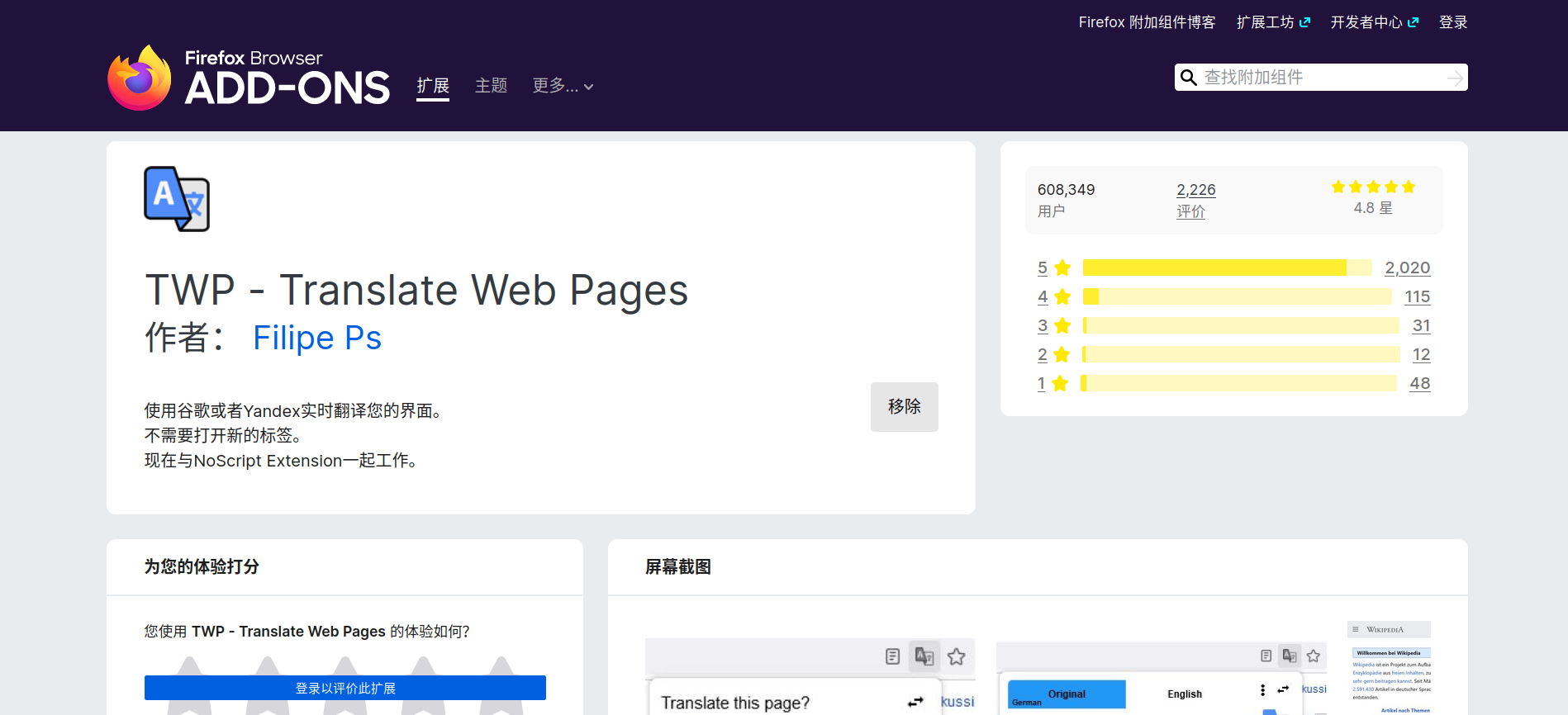
Task: Open the first Translate this page screenshot
Action: (810, 677)
